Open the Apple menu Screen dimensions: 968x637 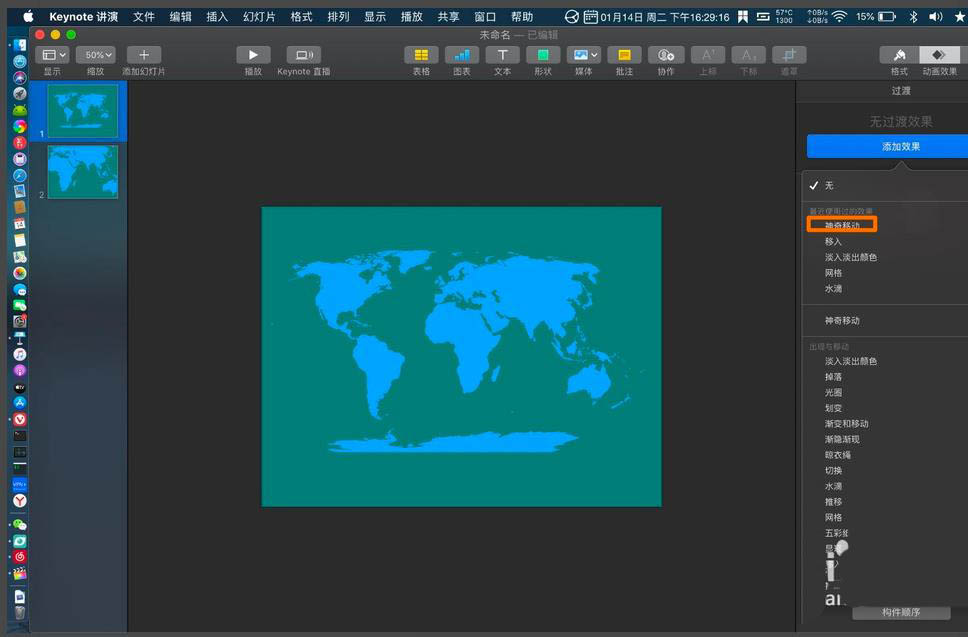(x=28, y=17)
